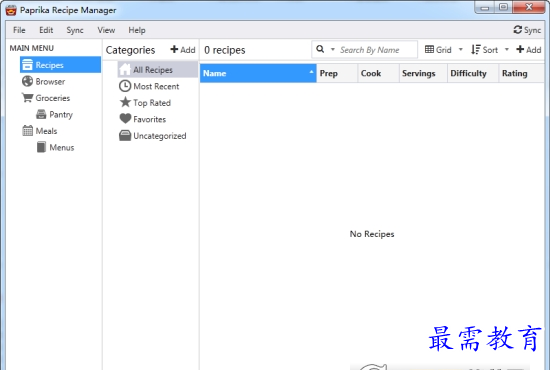
Task: Sort by the Cook column header
Action: point(378,73)
